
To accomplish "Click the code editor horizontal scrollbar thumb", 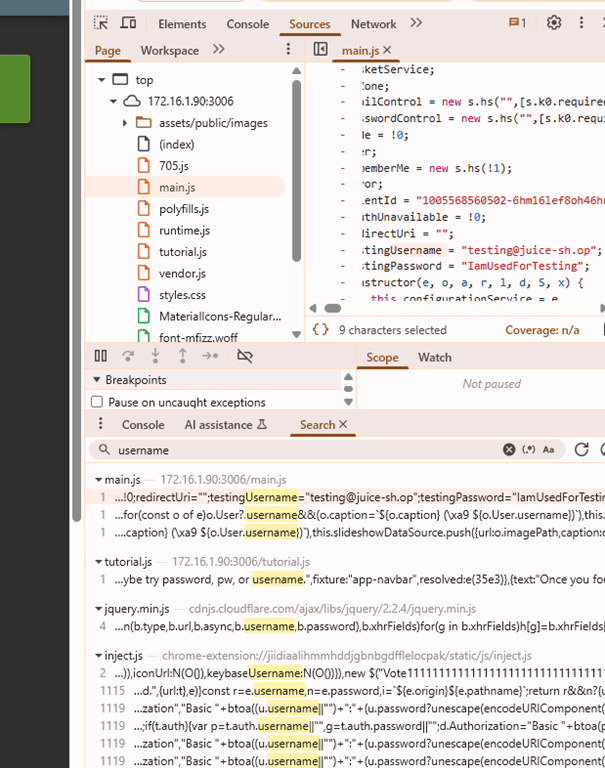I will click(x=333, y=308).
